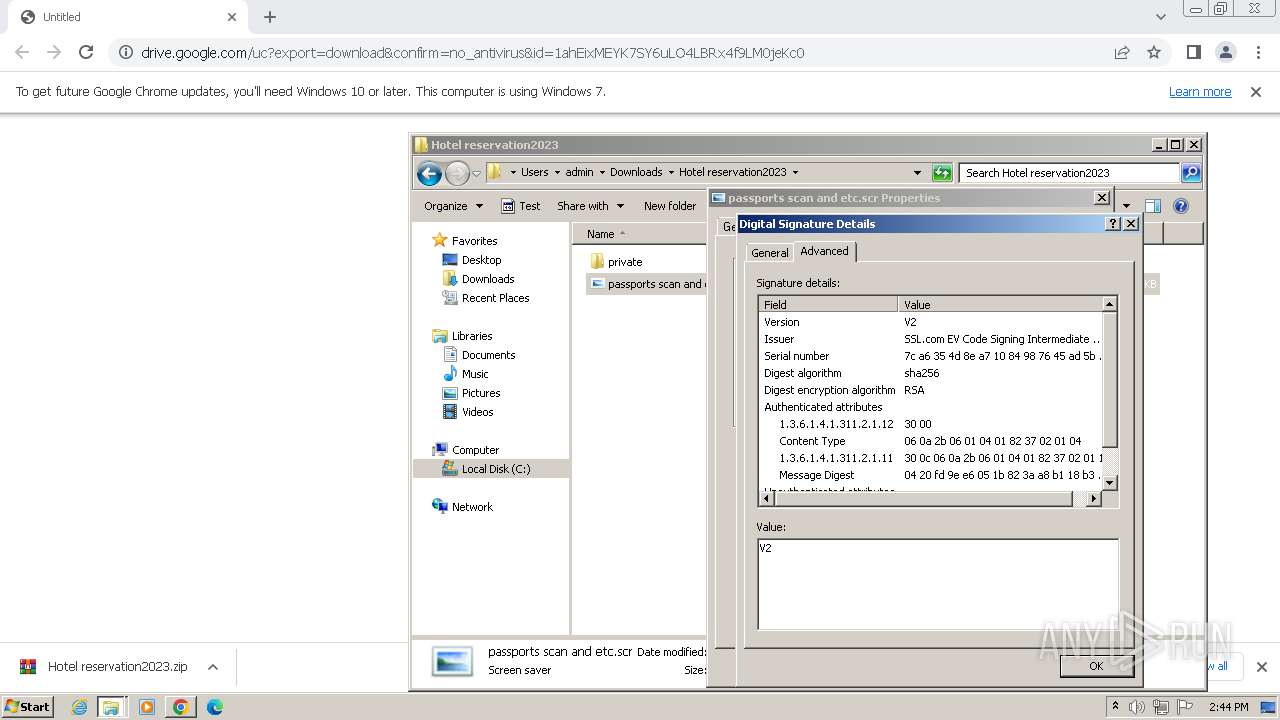The height and width of the screenshot is (720, 1280).
Task: Open Chrome's side panel icon
Action: tap(1193, 52)
